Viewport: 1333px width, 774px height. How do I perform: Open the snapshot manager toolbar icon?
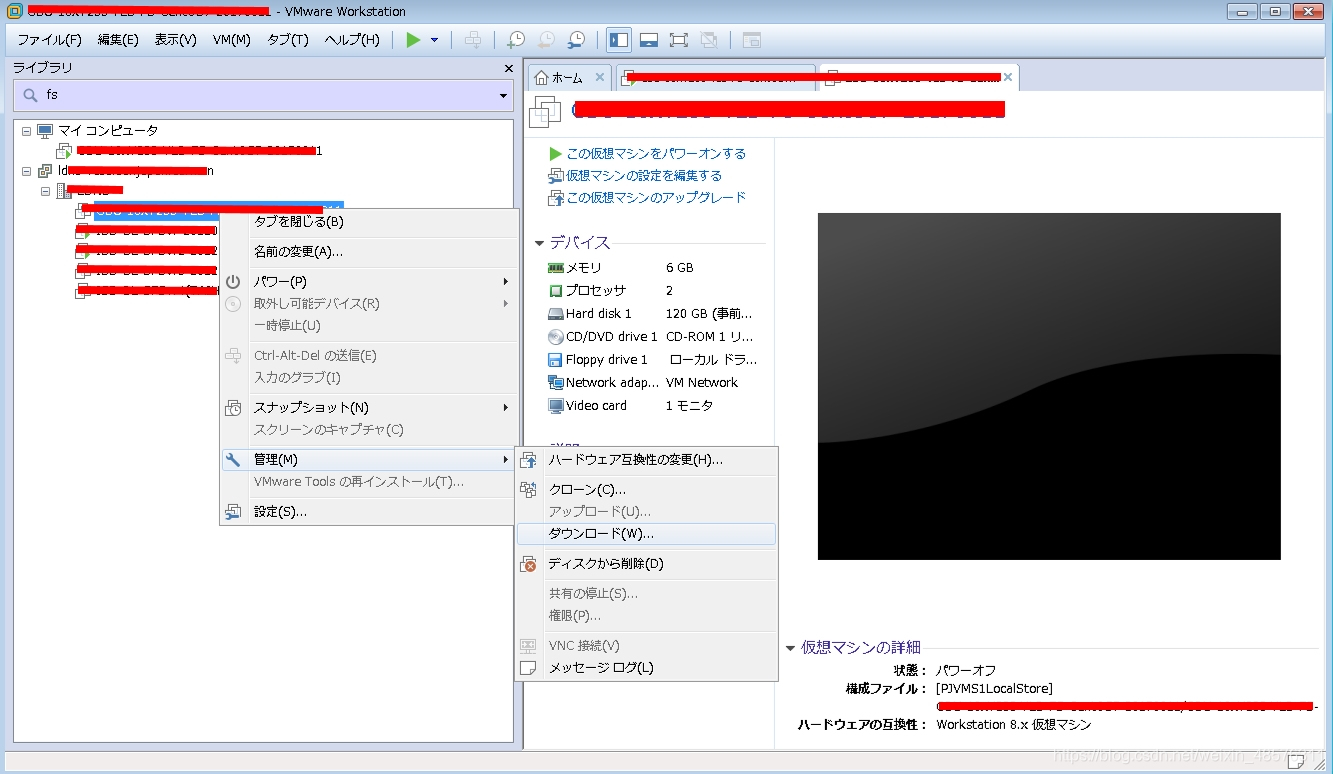576,40
